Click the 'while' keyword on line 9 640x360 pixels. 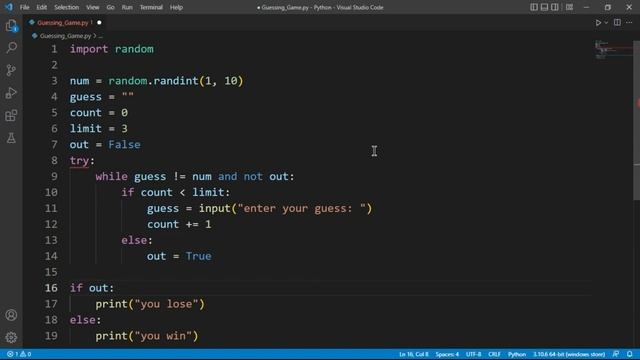[111, 176]
